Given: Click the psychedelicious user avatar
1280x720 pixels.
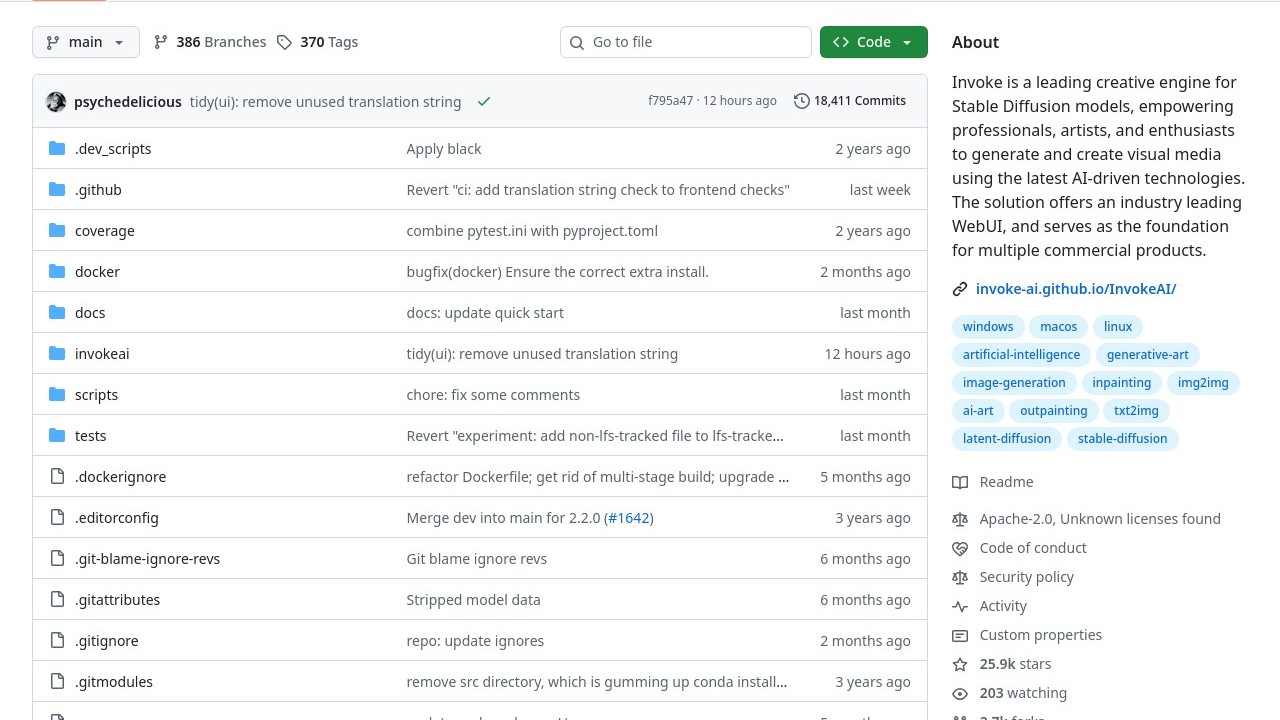Looking at the screenshot, I should (56, 102).
